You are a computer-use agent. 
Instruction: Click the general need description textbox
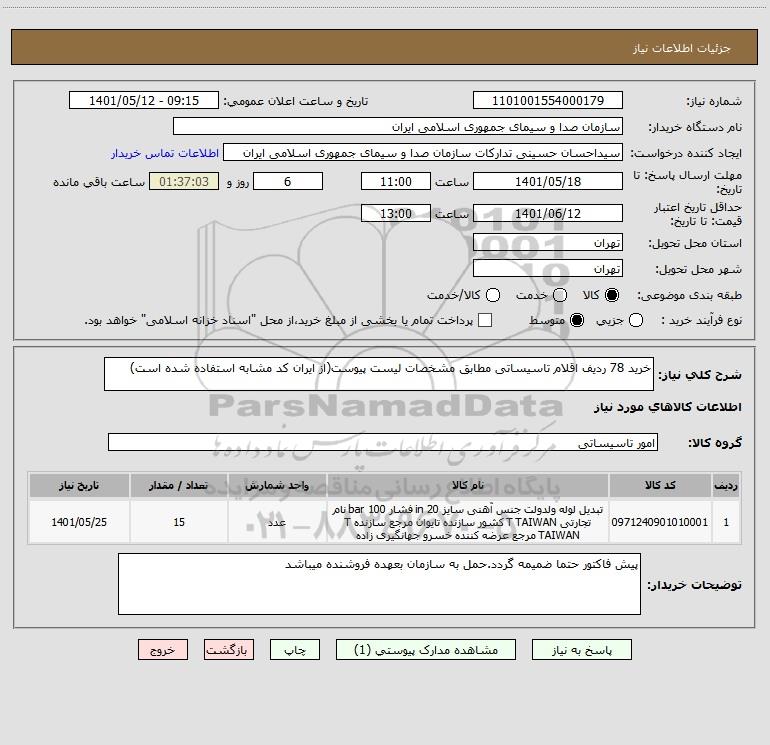tap(379, 374)
